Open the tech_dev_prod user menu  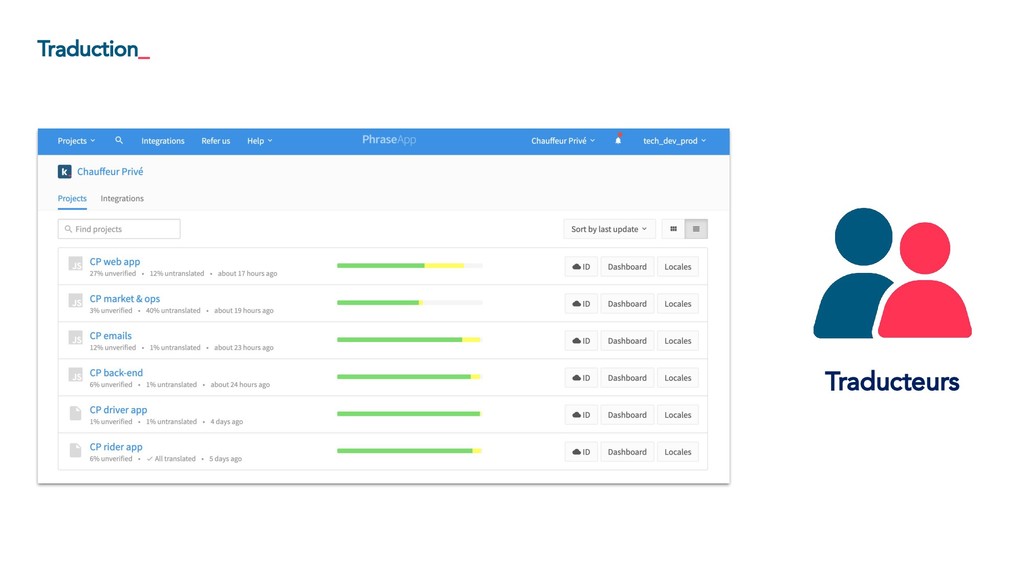[x=675, y=141]
